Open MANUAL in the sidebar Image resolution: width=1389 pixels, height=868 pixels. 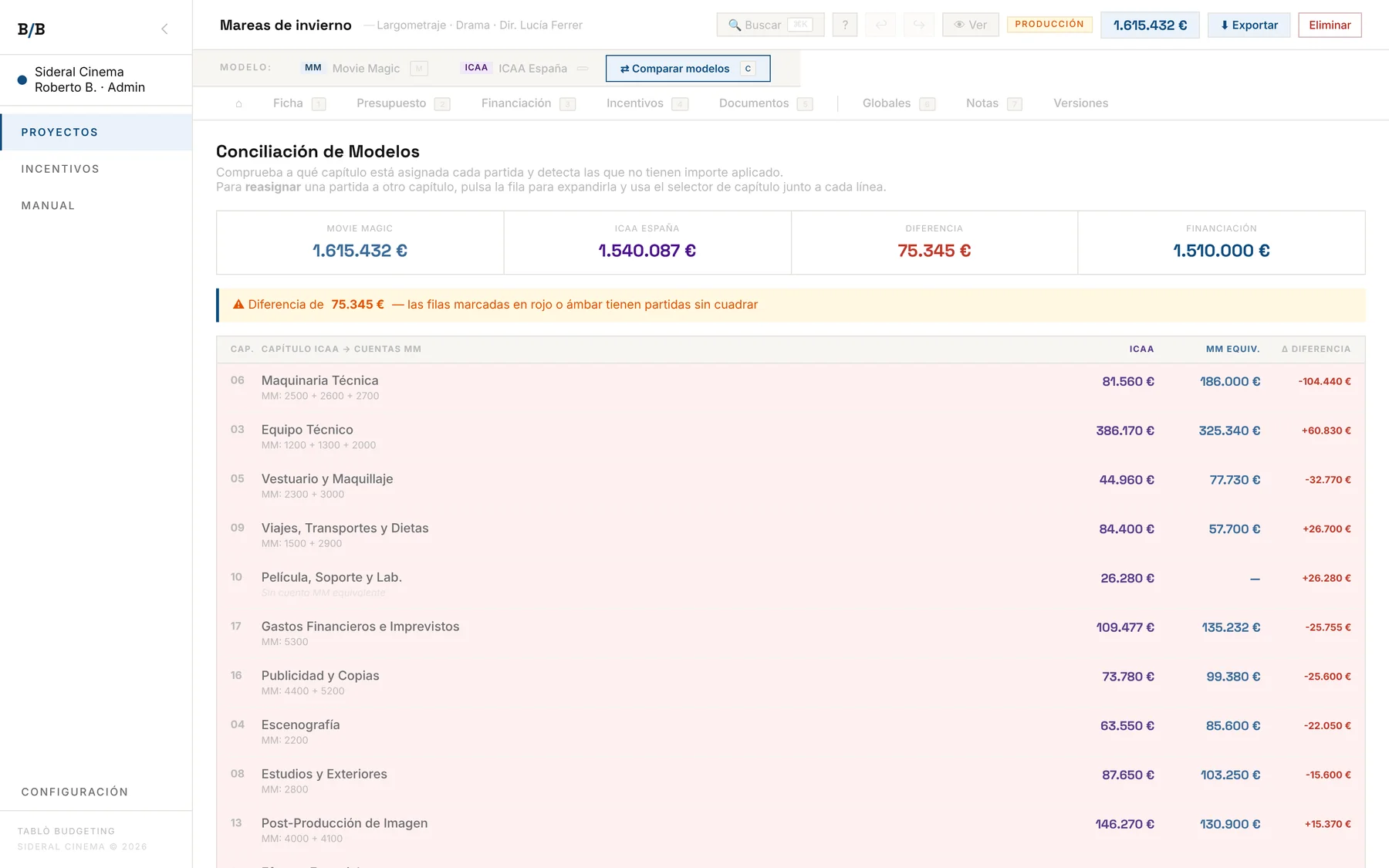[96, 205]
